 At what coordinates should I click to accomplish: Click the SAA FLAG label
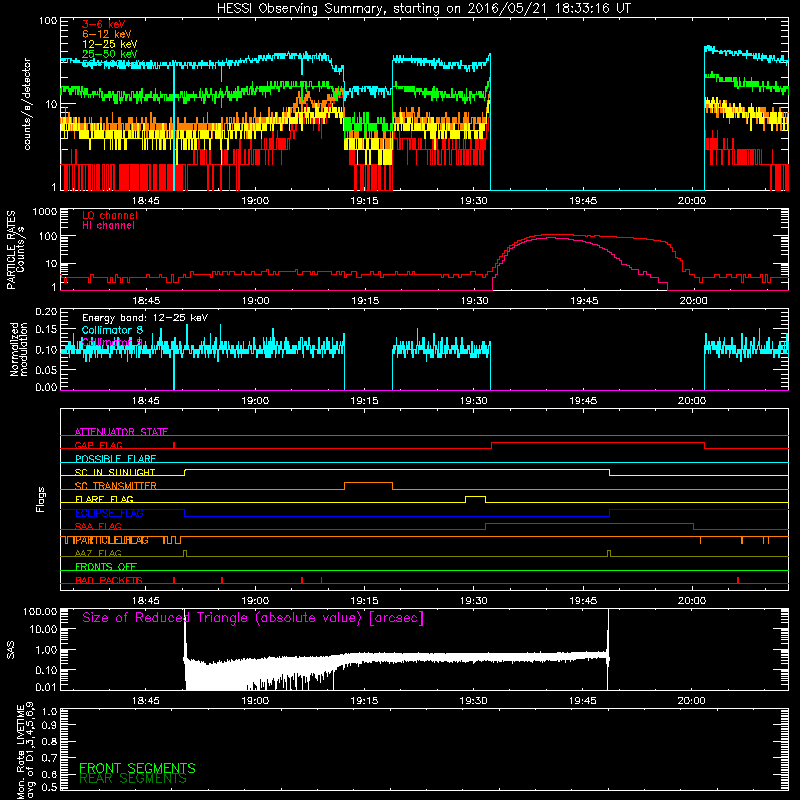pyautogui.click(x=98, y=527)
